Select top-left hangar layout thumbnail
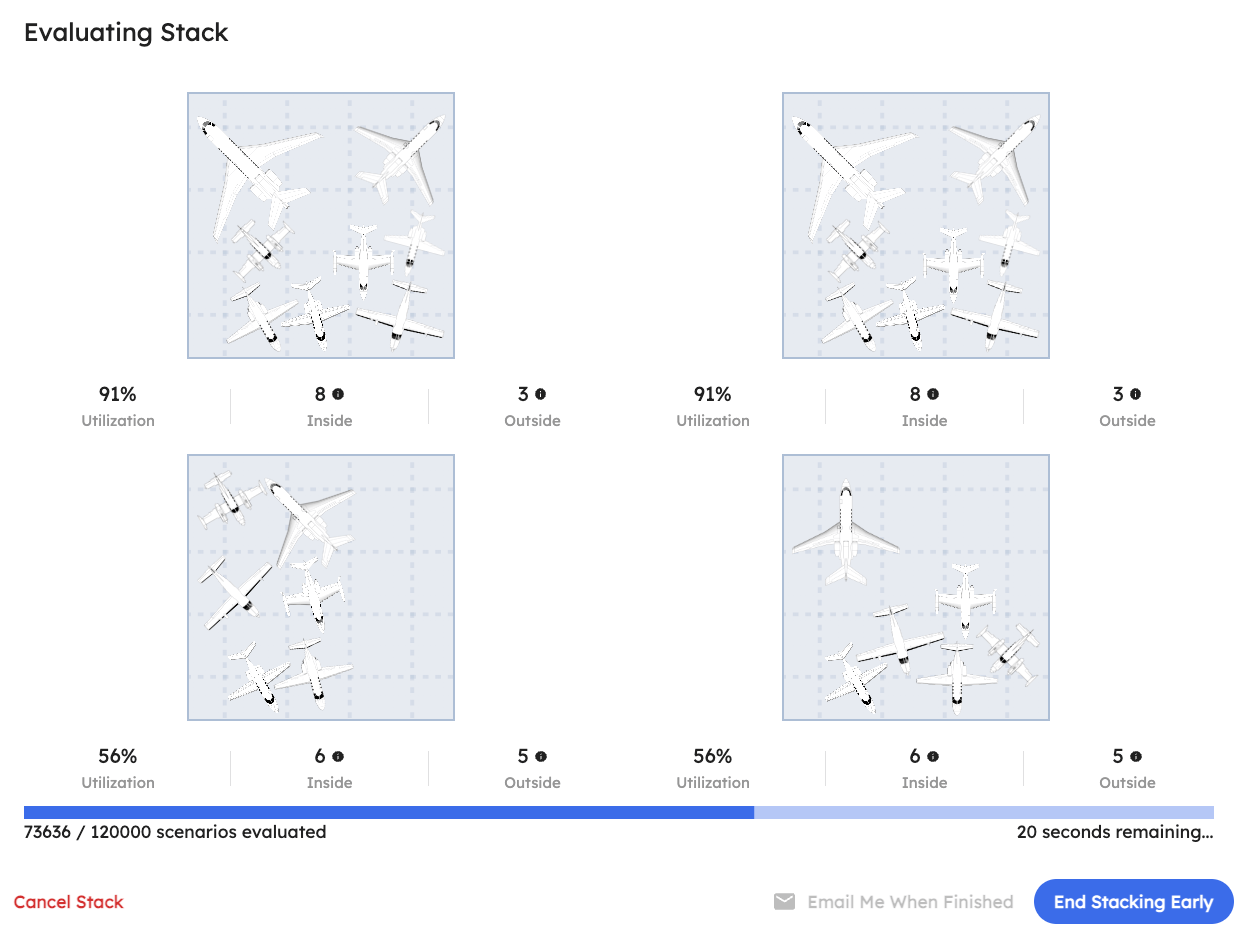Image resolution: width=1241 pixels, height=937 pixels. coord(321,226)
